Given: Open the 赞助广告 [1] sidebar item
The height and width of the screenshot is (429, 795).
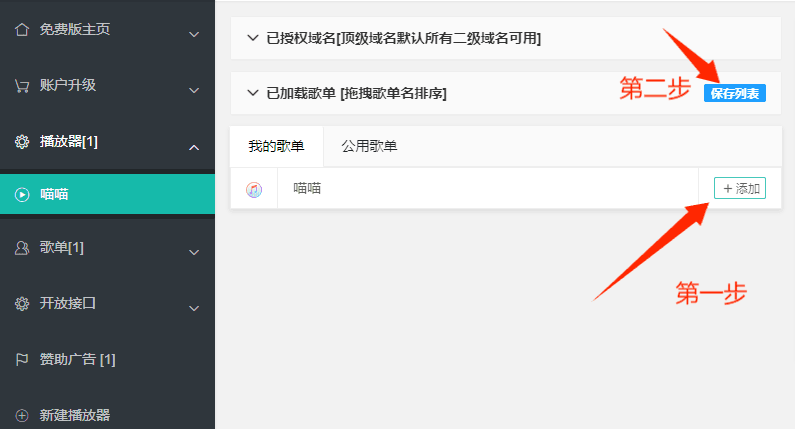Looking at the screenshot, I should 107,360.
